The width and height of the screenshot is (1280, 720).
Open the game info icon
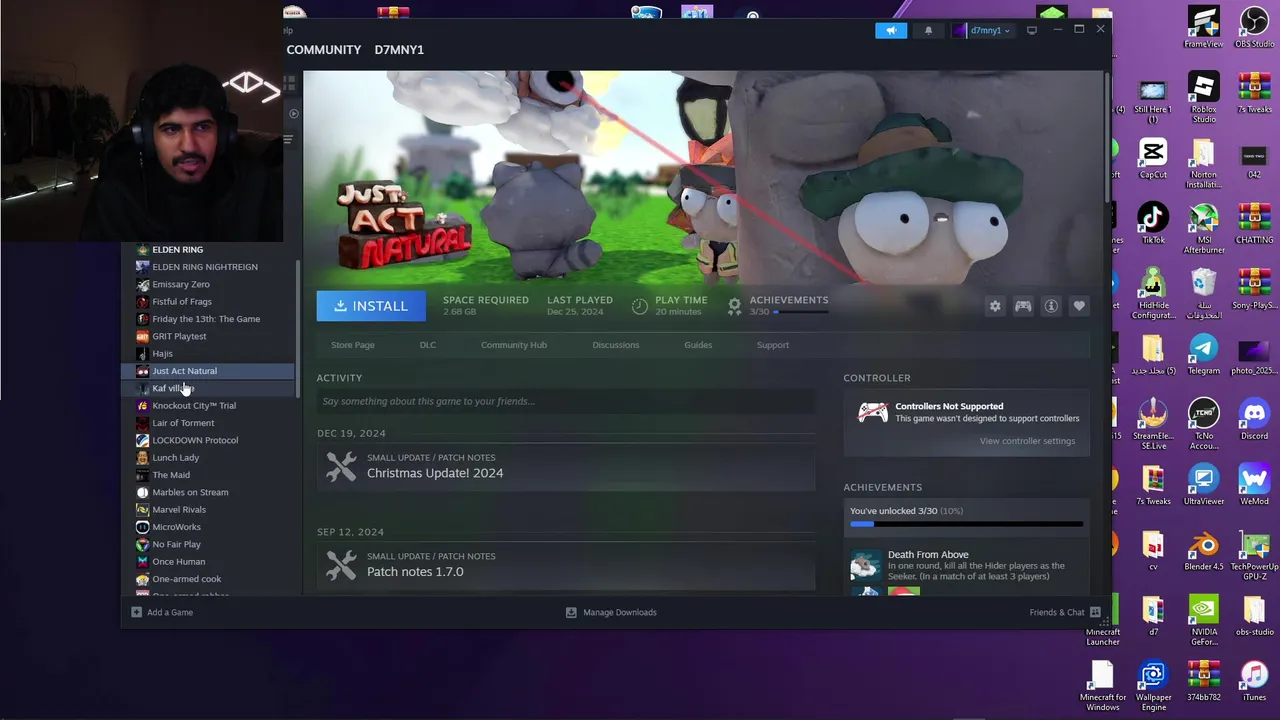[x=1051, y=306]
